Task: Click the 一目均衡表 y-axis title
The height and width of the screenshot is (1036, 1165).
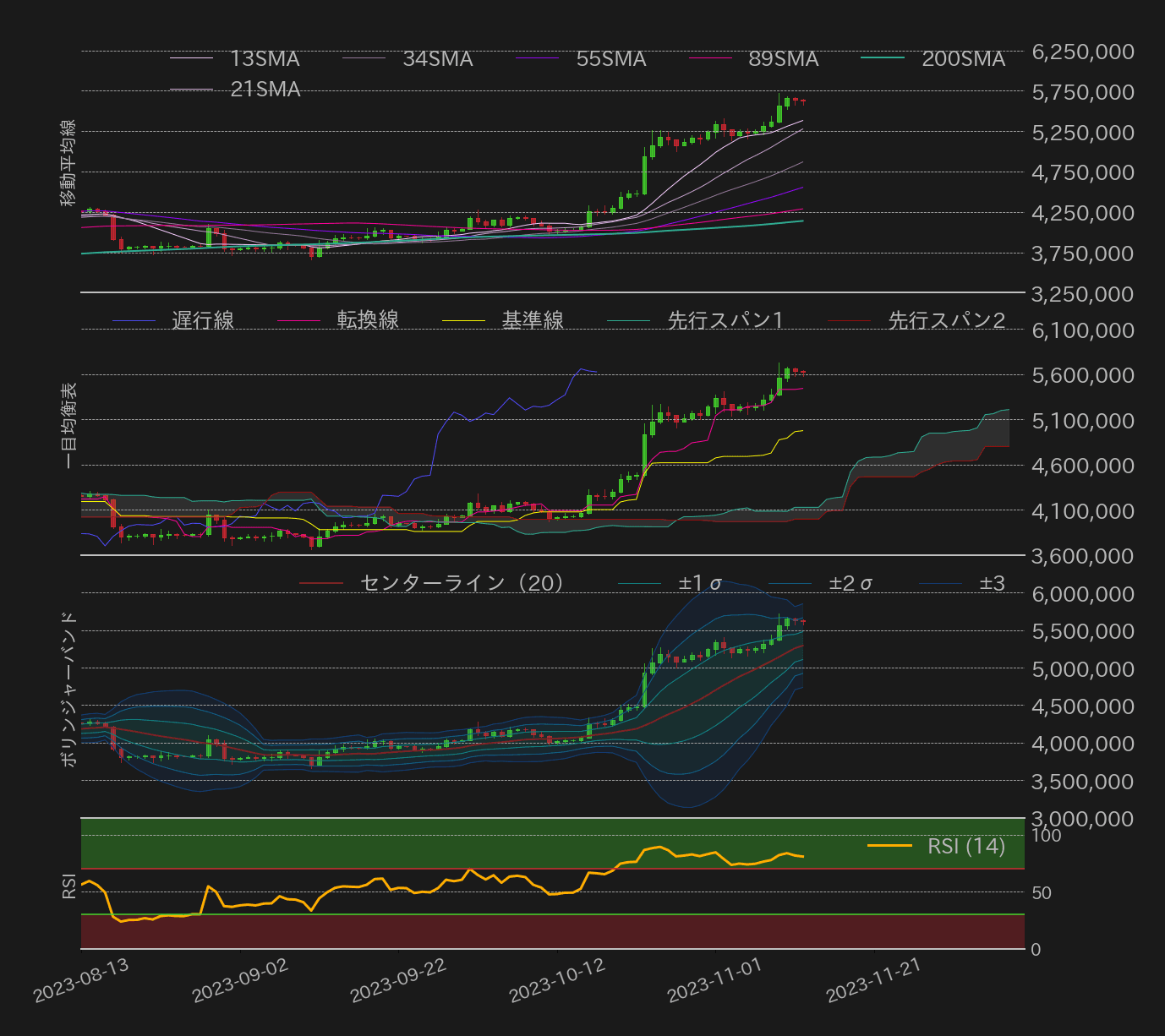Action: click(69, 426)
